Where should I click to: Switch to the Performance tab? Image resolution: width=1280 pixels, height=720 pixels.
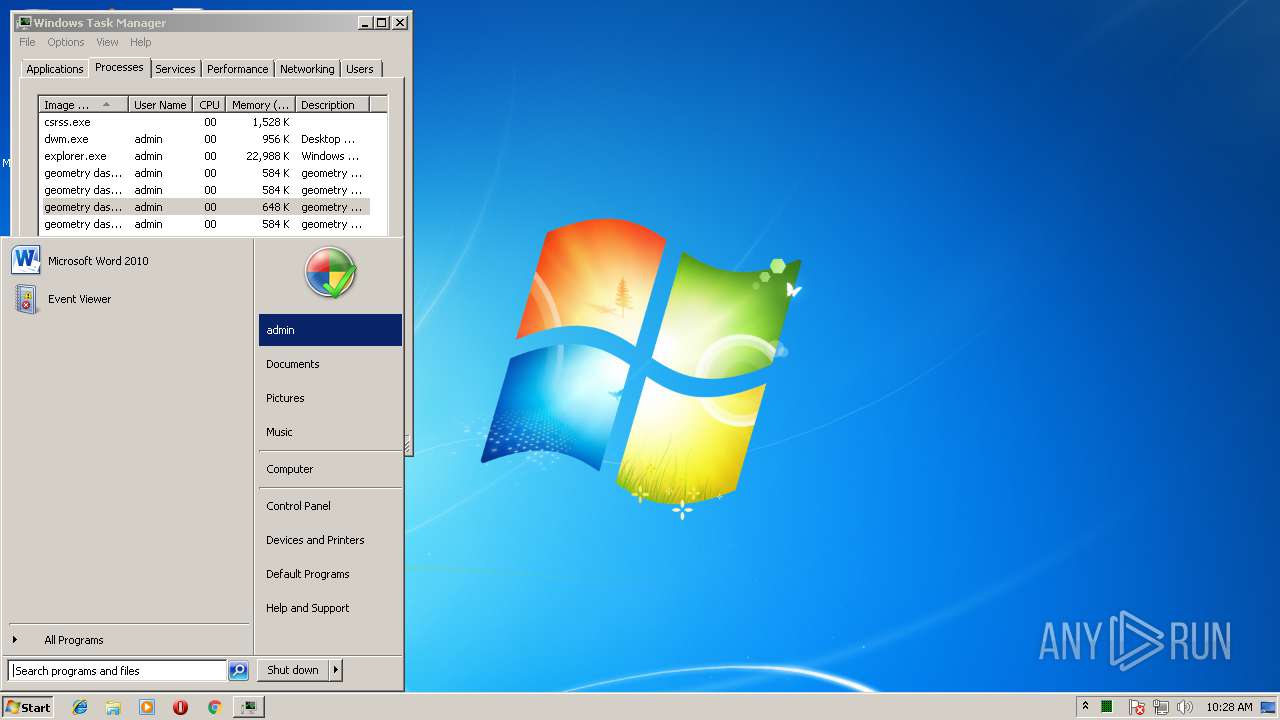[x=238, y=69]
